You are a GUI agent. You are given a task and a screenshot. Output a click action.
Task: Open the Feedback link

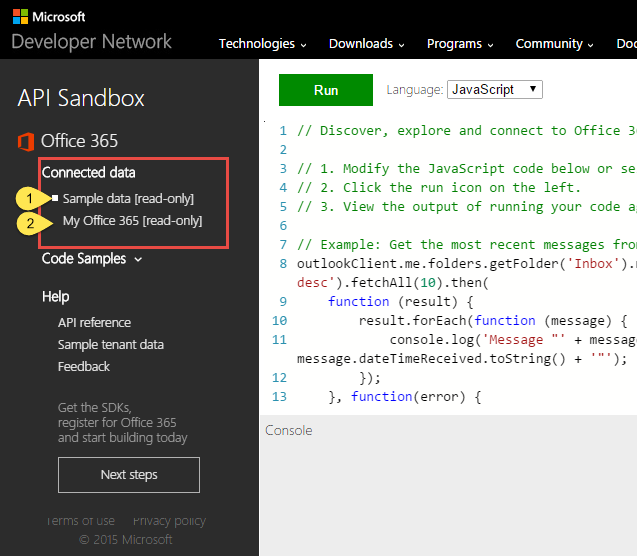(84, 366)
